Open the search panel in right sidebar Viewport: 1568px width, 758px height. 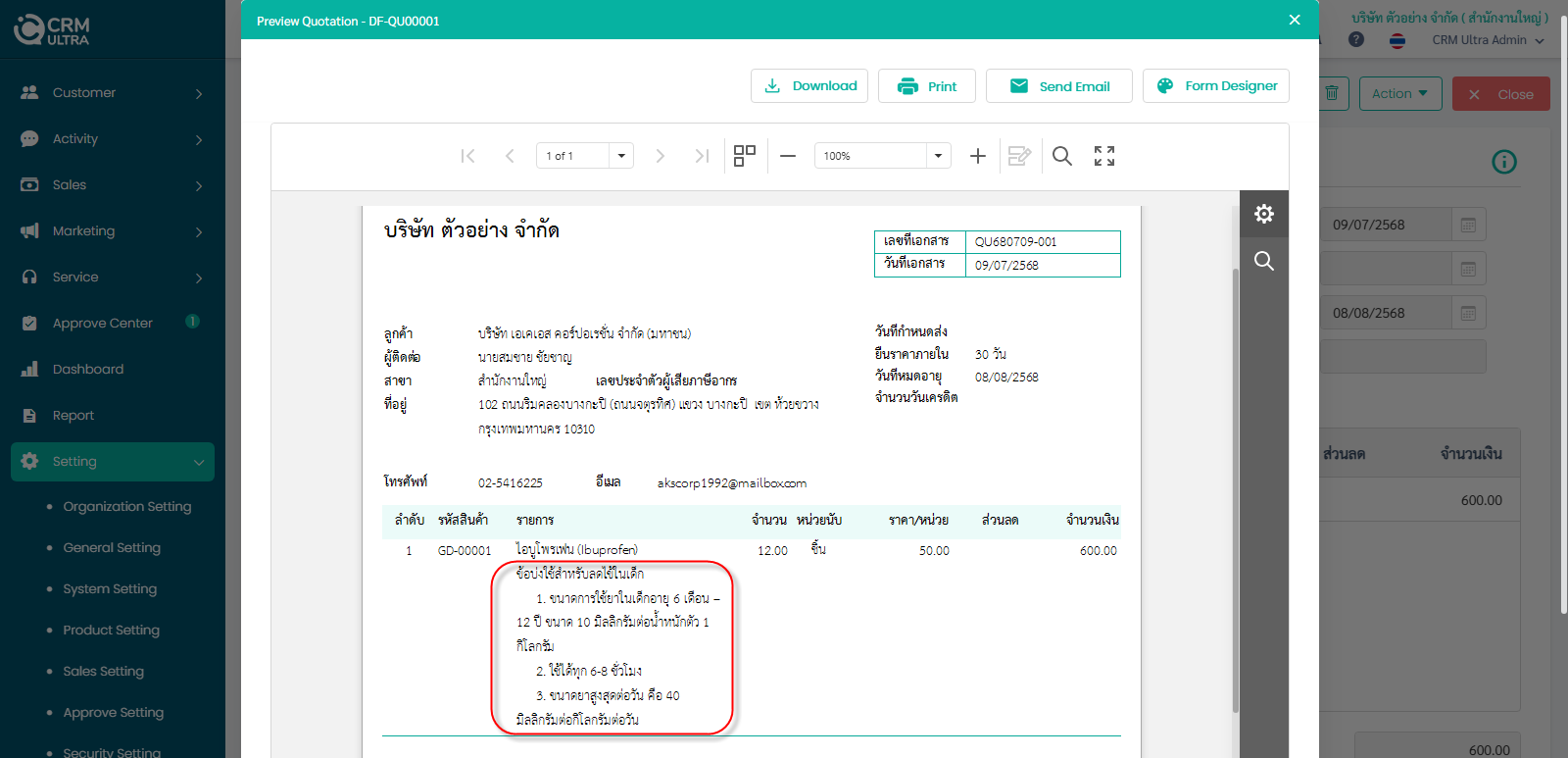coord(1264,261)
